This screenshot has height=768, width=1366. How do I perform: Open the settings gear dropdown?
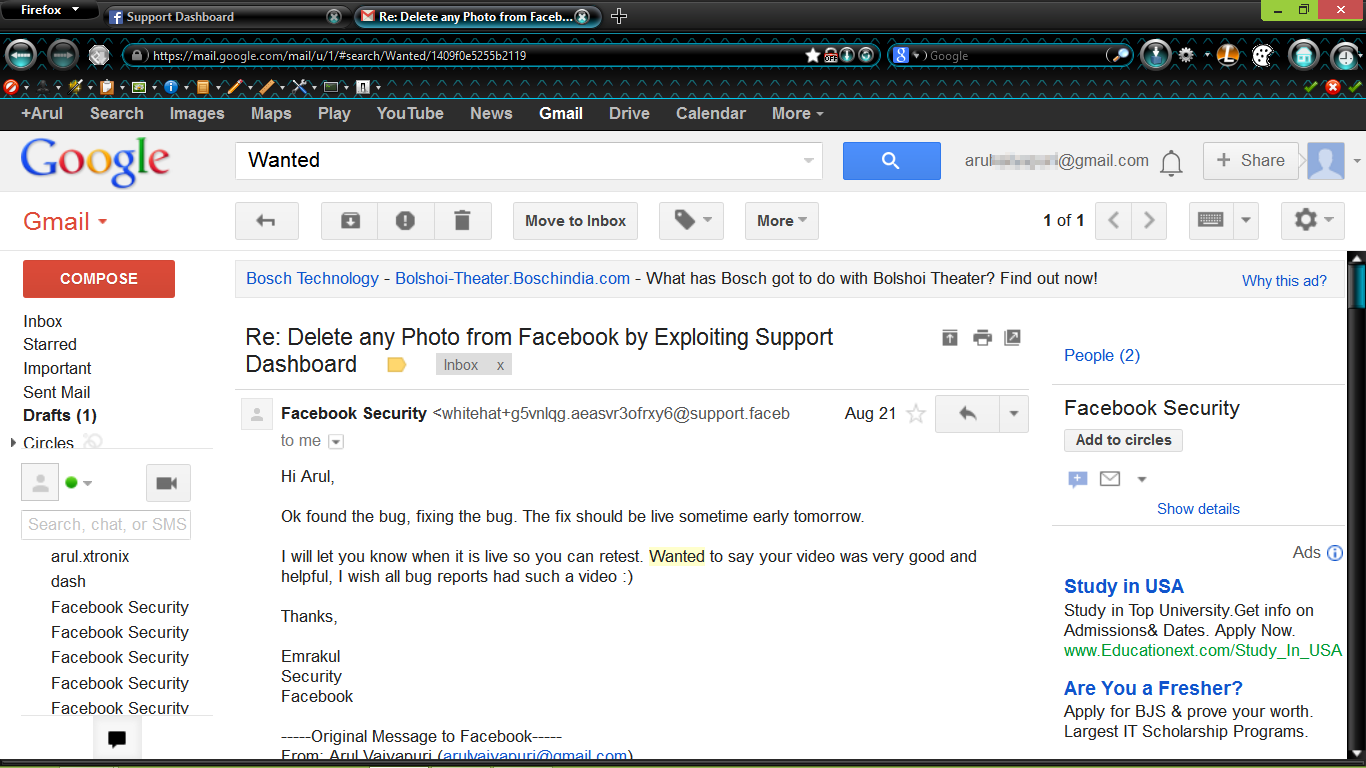1312,221
